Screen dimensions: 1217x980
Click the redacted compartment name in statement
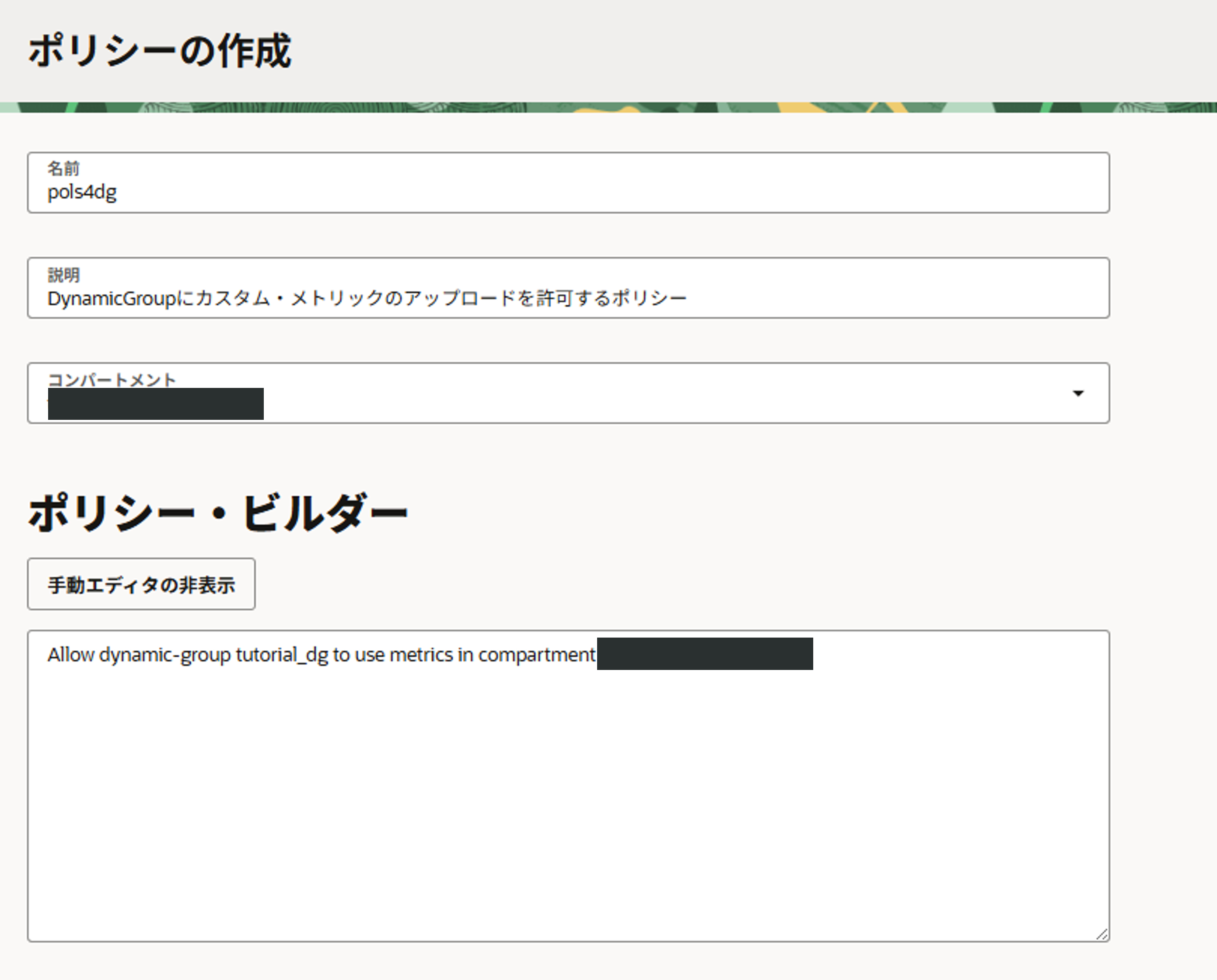pyautogui.click(x=705, y=654)
